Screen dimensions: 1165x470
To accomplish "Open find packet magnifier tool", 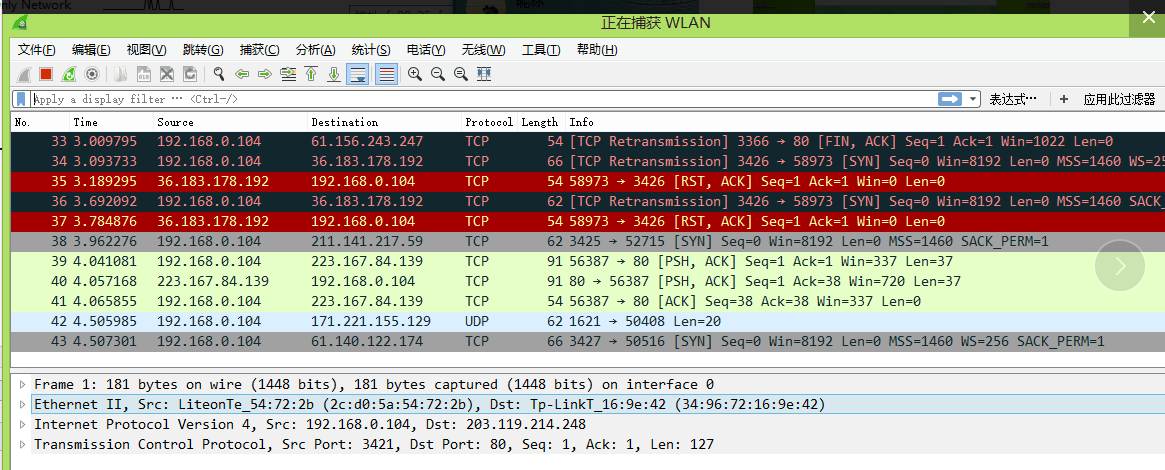I will click(219, 74).
